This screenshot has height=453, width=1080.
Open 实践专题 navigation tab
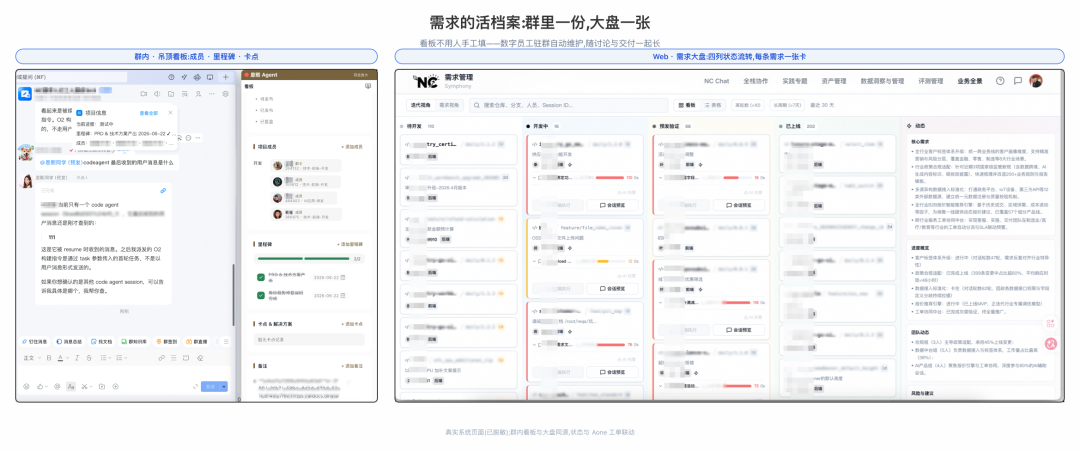click(794, 81)
